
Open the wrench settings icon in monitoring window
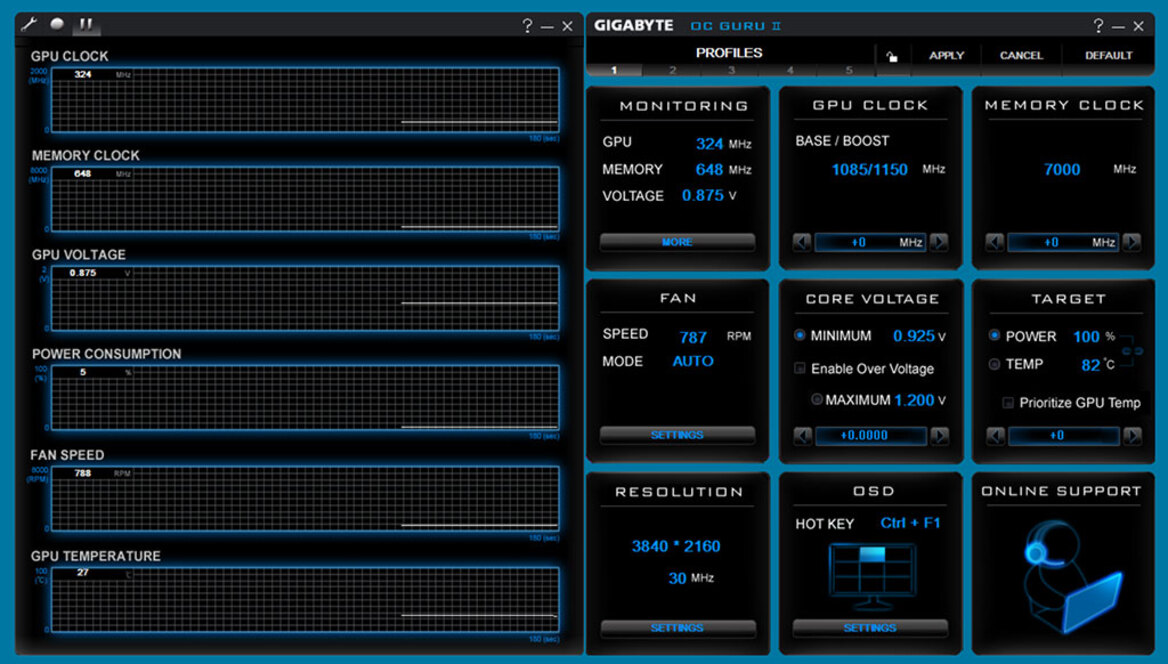pos(29,24)
